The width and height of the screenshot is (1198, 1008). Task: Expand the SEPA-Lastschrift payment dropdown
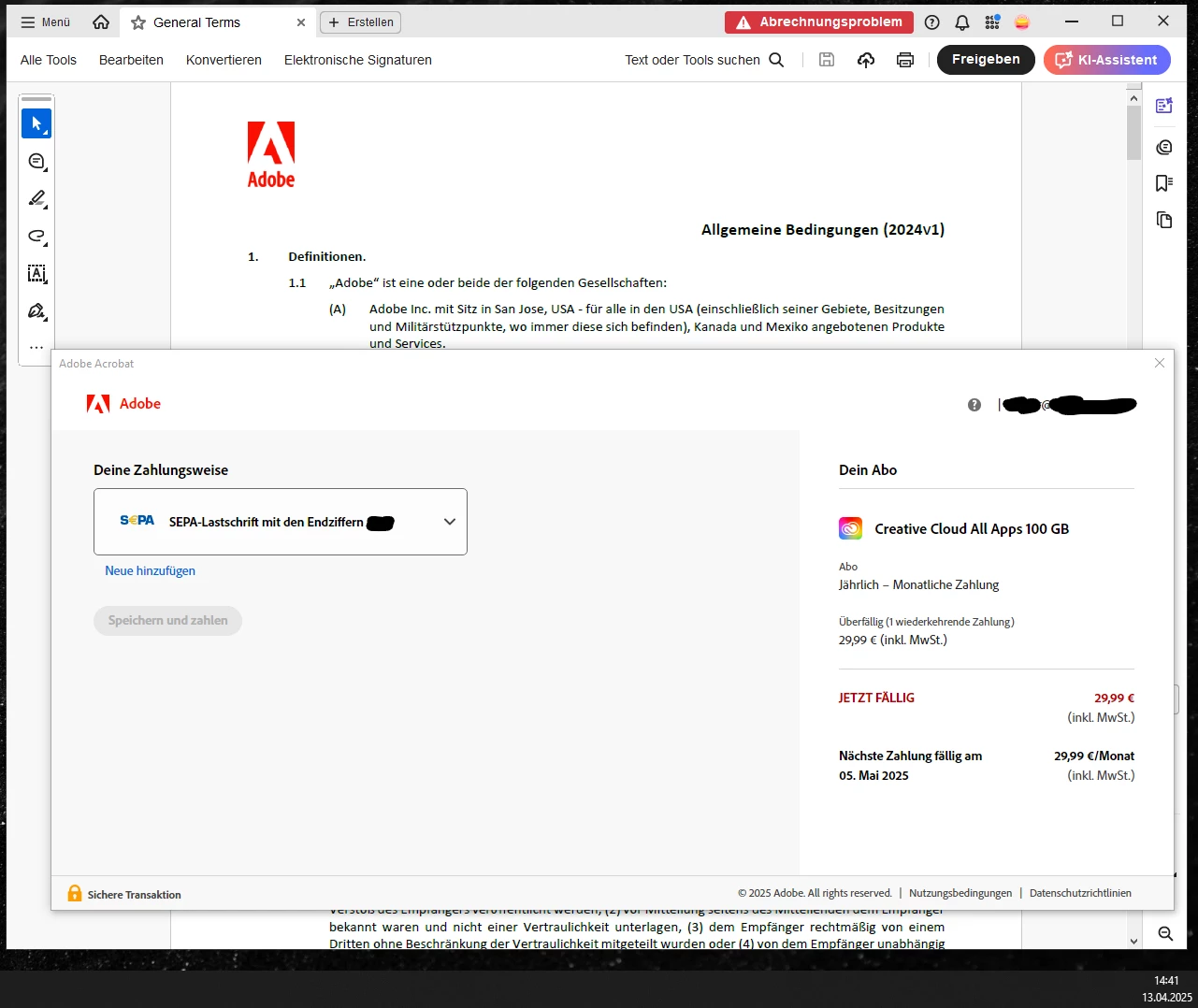(281, 522)
